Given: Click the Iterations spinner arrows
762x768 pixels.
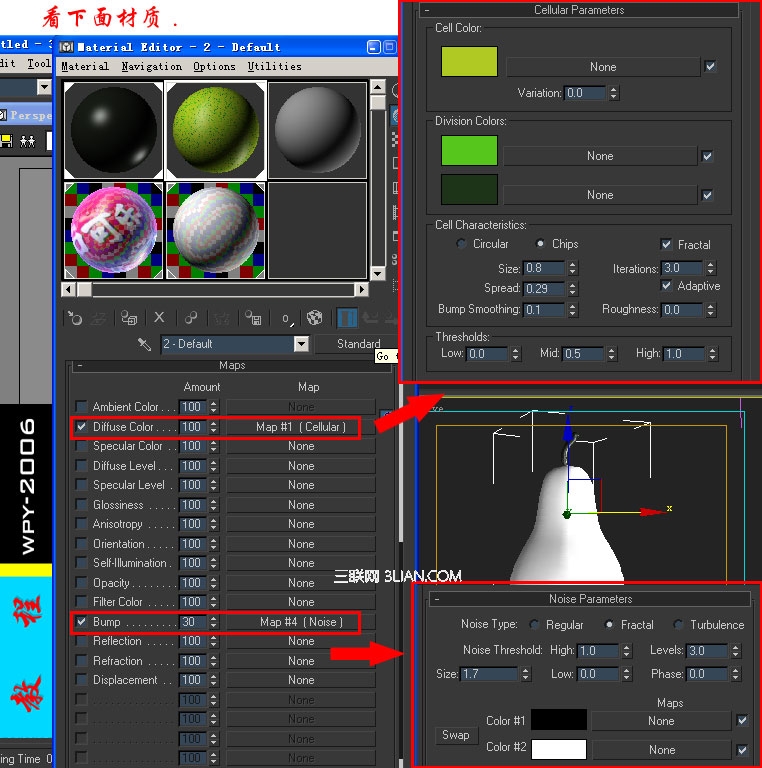Looking at the screenshot, I should [711, 268].
